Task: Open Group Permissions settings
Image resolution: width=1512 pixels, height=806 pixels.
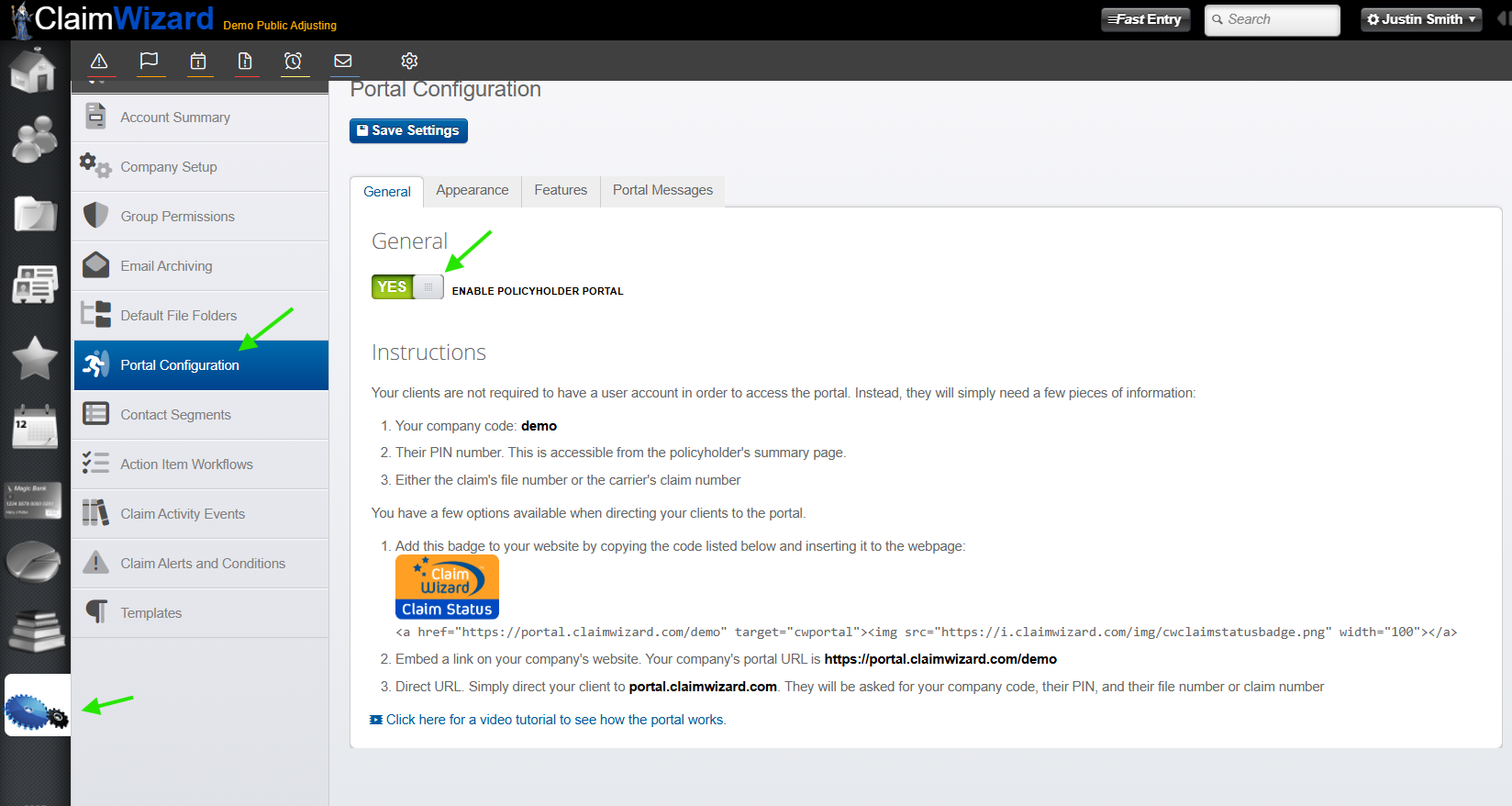Action: (x=201, y=217)
